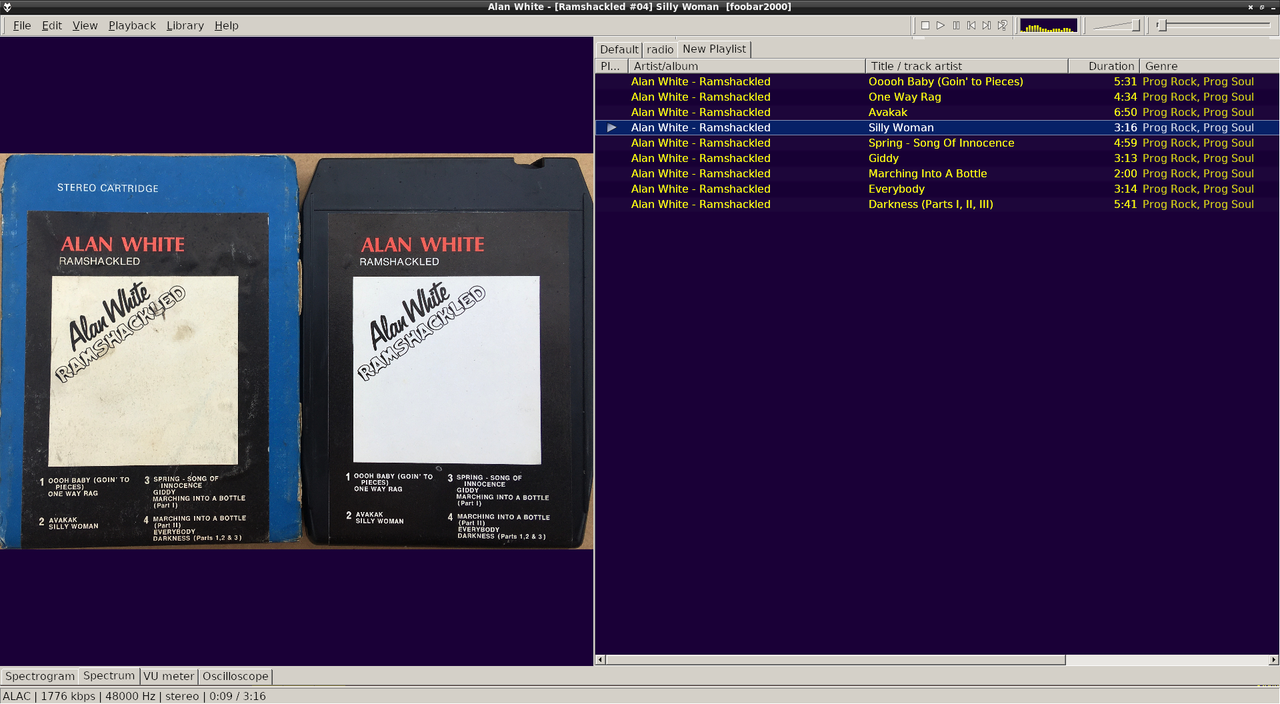Open the window menu icon in title bar
The width and height of the screenshot is (1280, 704).
[7, 7]
